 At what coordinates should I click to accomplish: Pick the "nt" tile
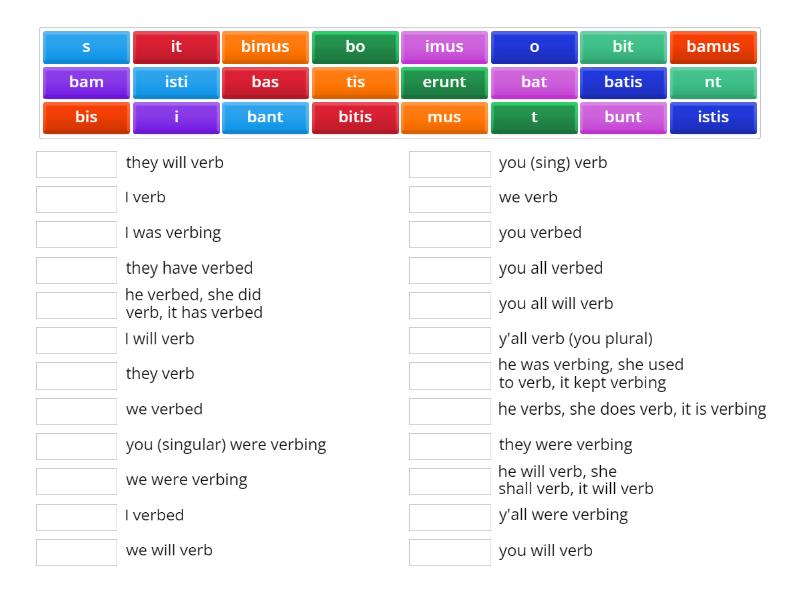[x=713, y=82]
